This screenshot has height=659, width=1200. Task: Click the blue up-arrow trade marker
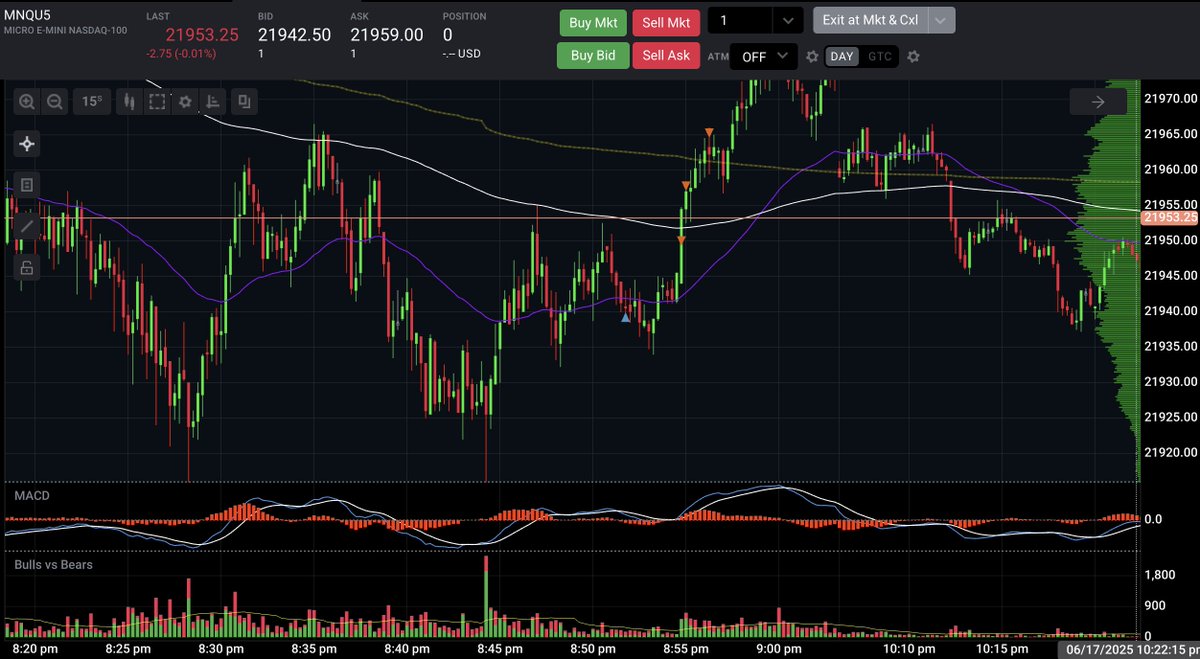pyautogui.click(x=626, y=318)
